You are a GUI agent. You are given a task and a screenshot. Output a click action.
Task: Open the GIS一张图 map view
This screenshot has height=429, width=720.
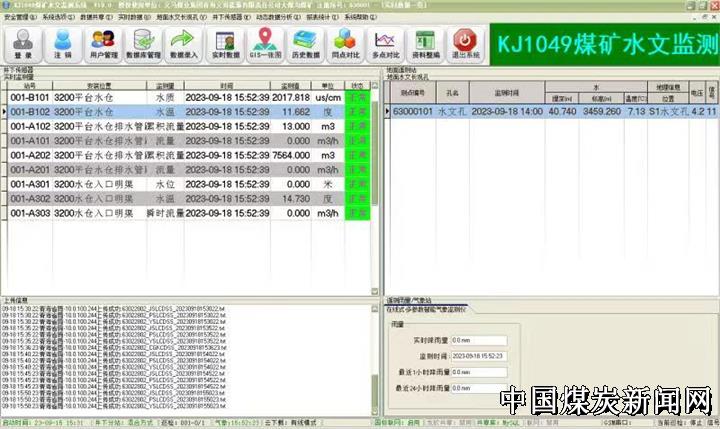click(x=266, y=45)
